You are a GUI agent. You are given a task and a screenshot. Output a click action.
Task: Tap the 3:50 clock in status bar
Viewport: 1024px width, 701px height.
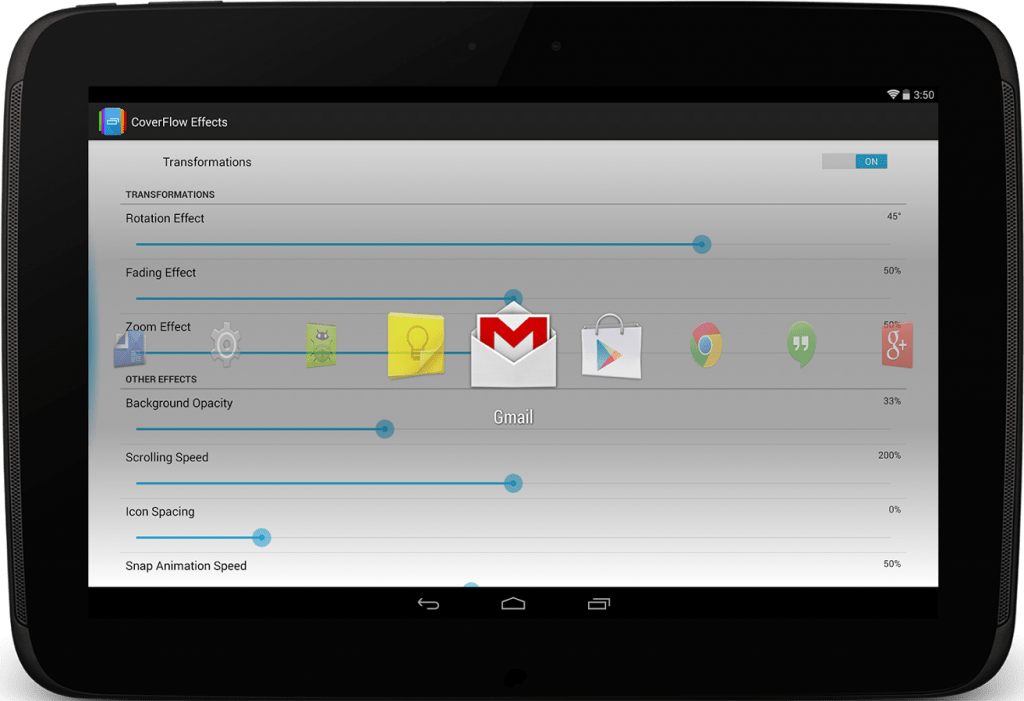coord(923,95)
